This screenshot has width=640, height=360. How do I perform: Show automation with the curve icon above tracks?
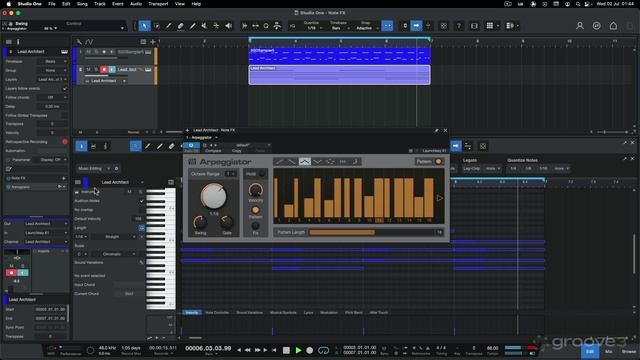pos(89,42)
